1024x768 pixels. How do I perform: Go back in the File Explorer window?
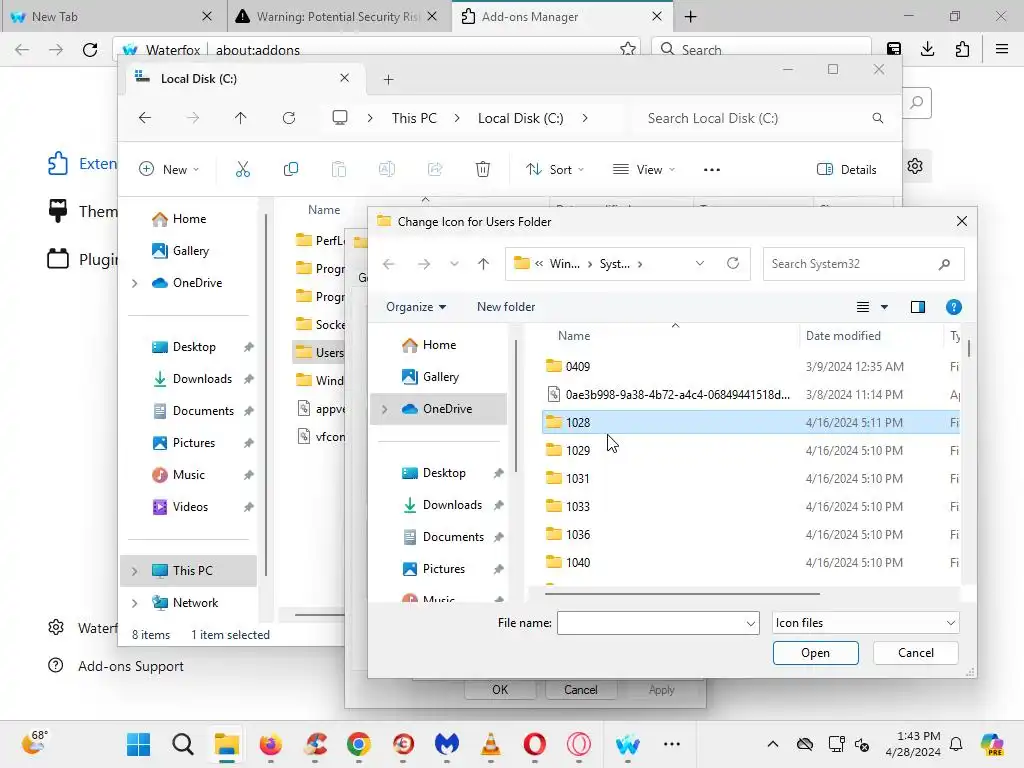[145, 118]
